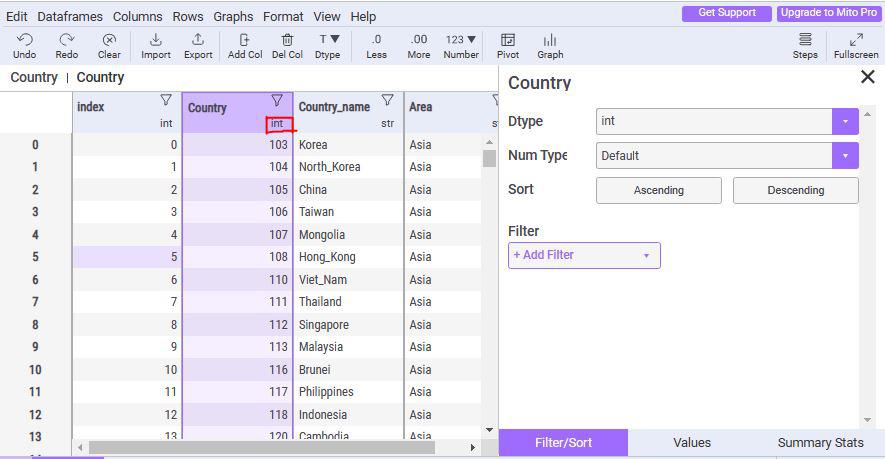Open the Dataframes menu
885x459 pixels.
pos(70,16)
